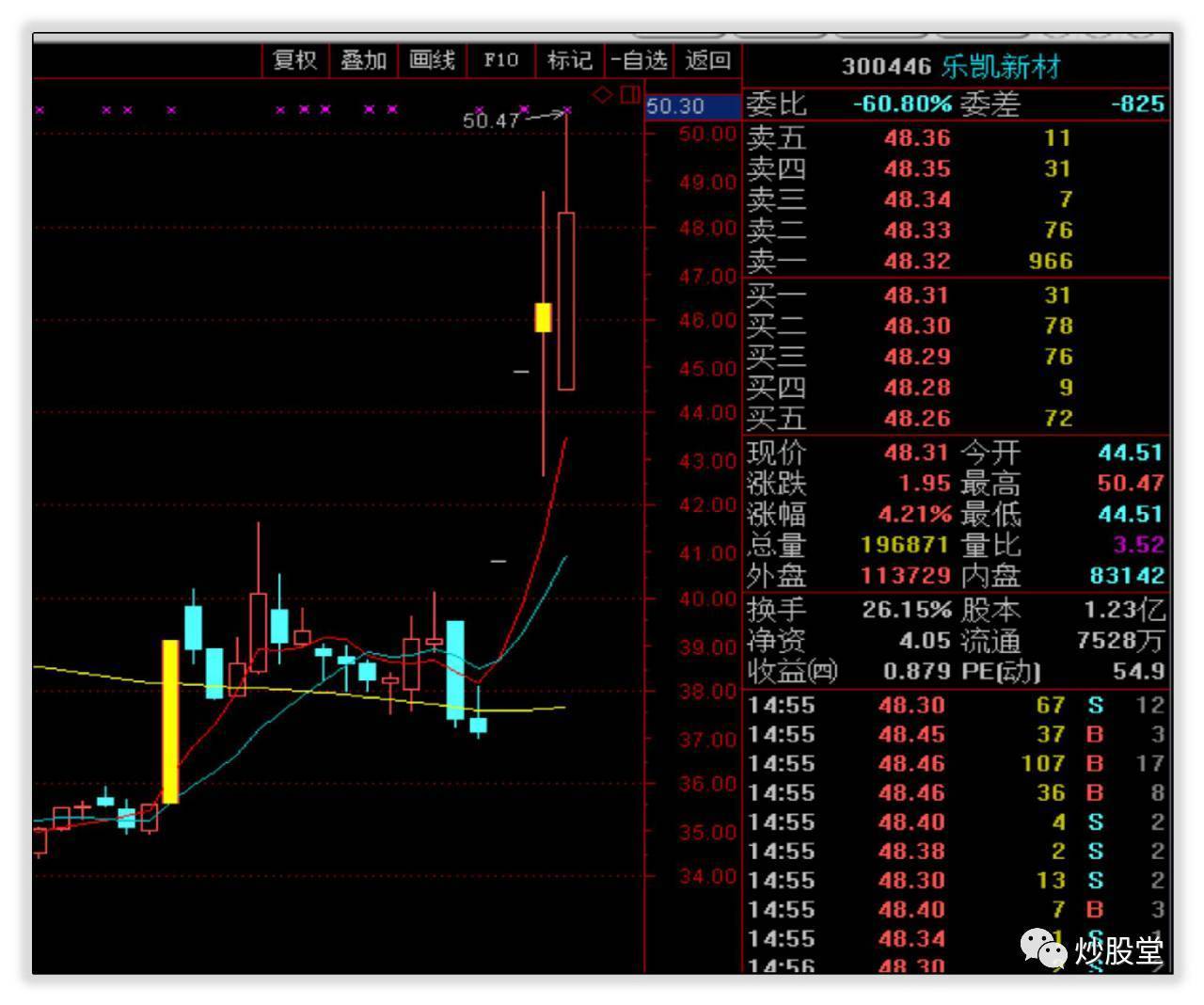Click 净资 value 4.05
This screenshot has width=1204, height=1005.
tap(925, 641)
